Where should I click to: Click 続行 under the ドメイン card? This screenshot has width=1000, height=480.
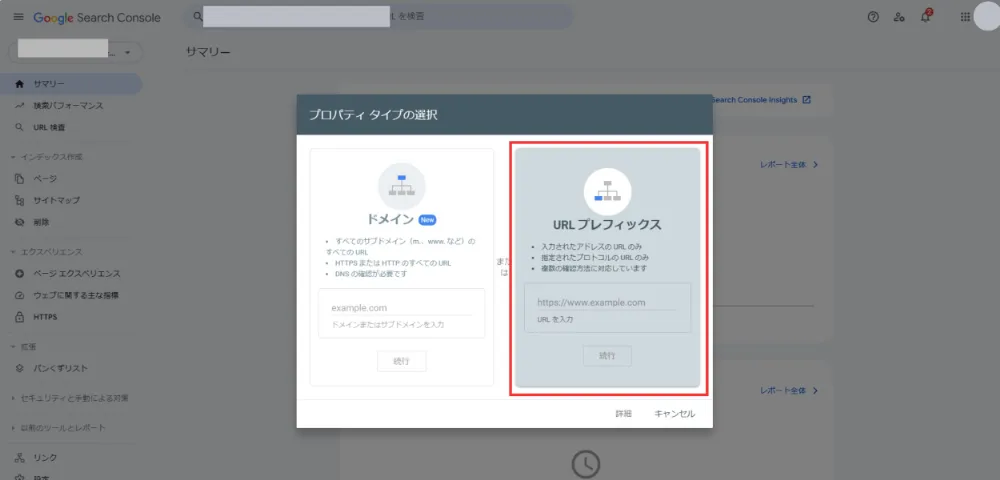(x=402, y=361)
